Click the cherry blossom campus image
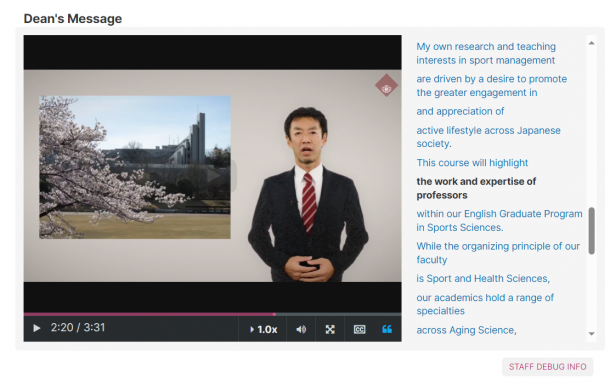Image resolution: width=610 pixels, height=385 pixels. point(135,167)
